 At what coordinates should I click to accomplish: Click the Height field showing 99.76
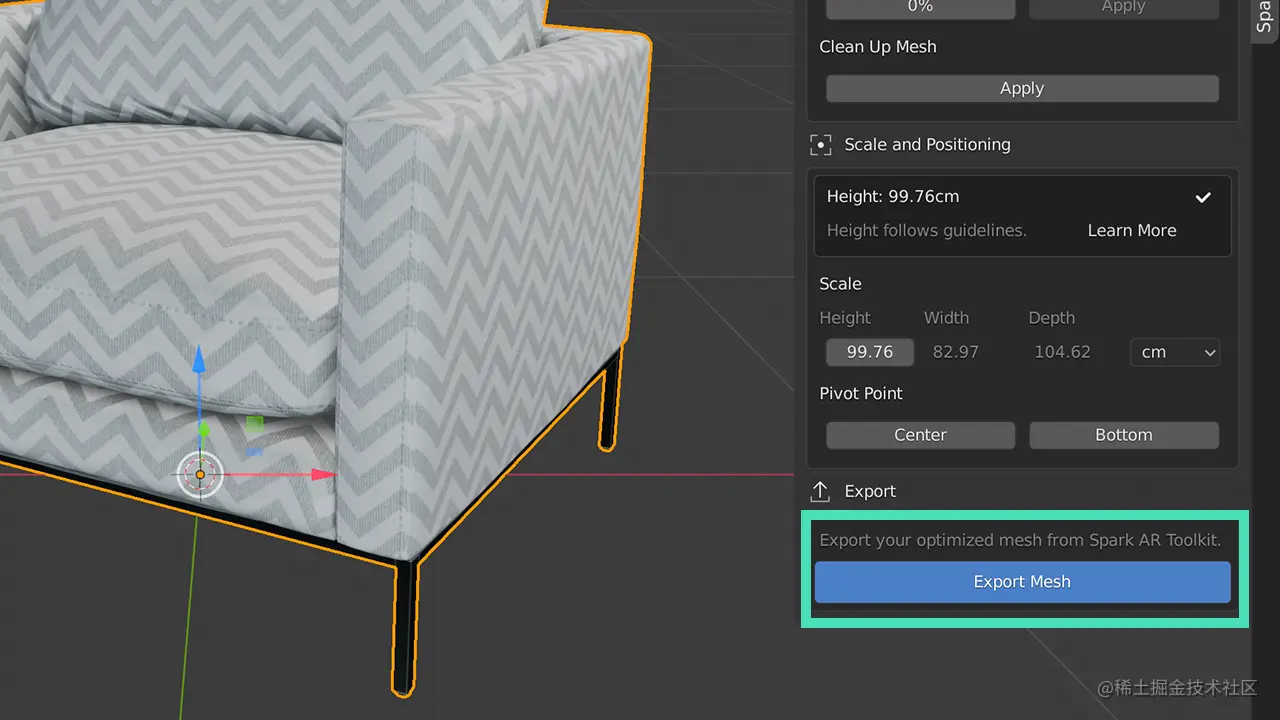[x=868, y=351]
